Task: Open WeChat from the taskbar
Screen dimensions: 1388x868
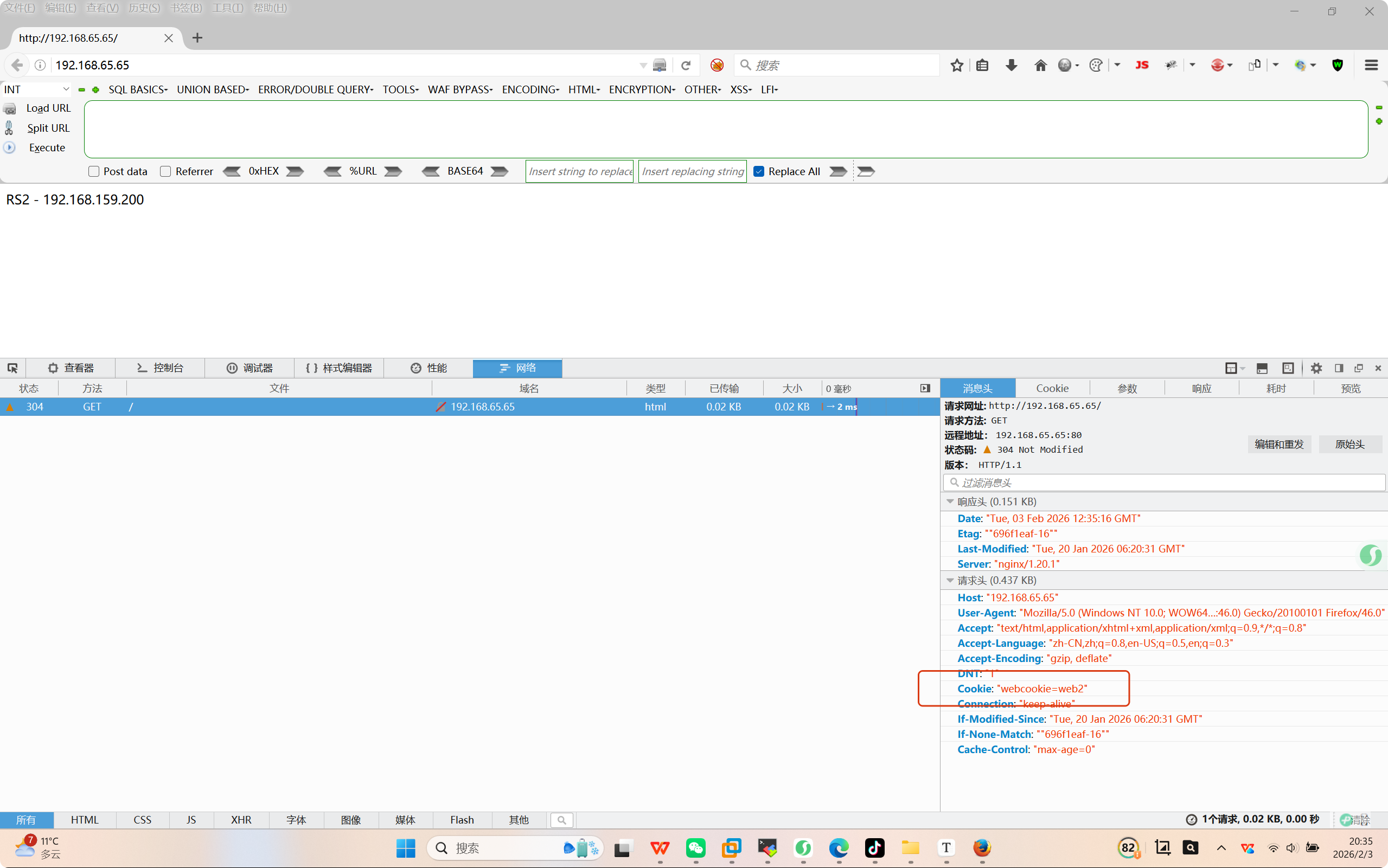Action: point(695,848)
